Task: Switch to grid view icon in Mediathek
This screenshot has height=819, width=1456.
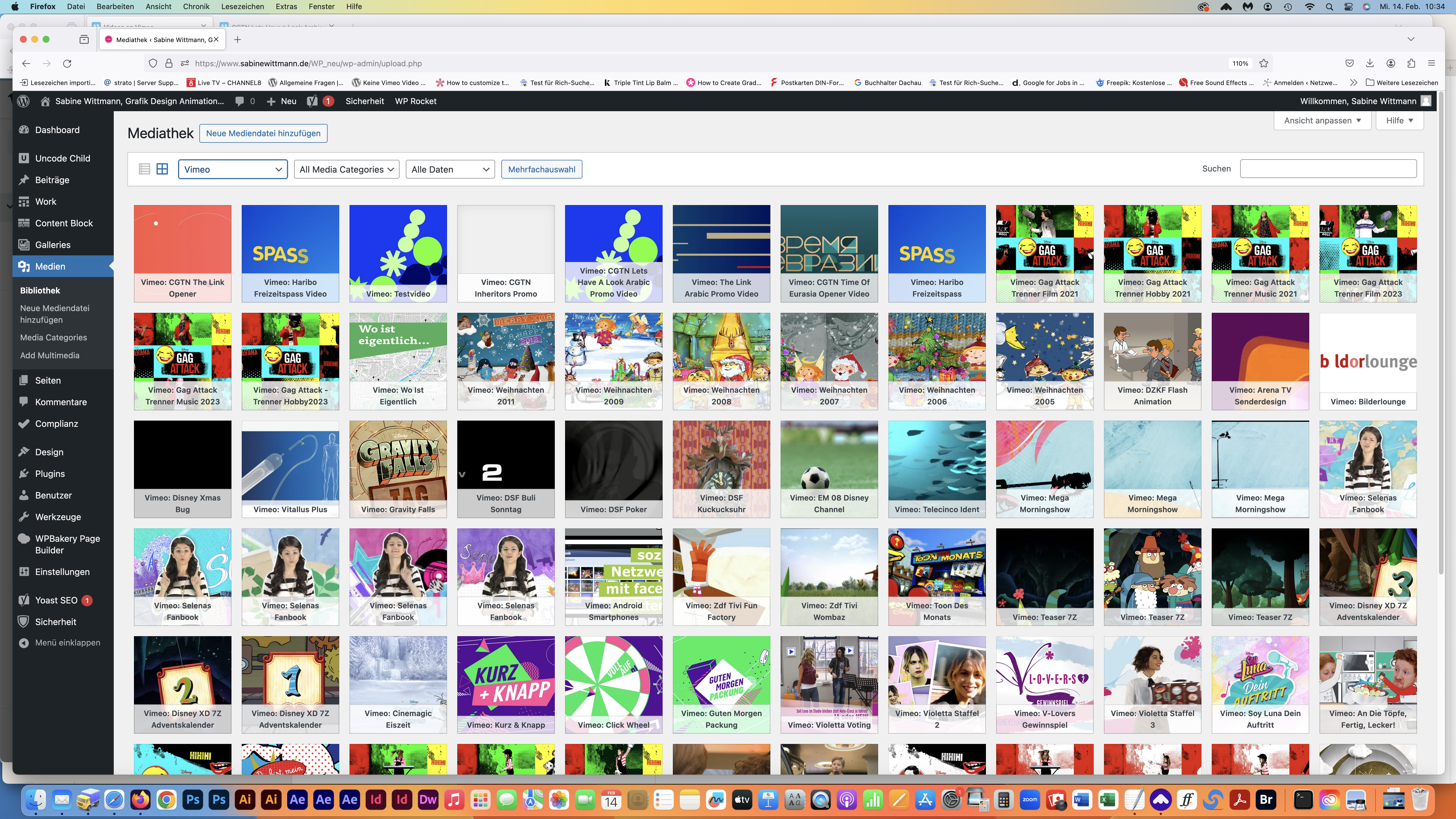Action: [162, 169]
